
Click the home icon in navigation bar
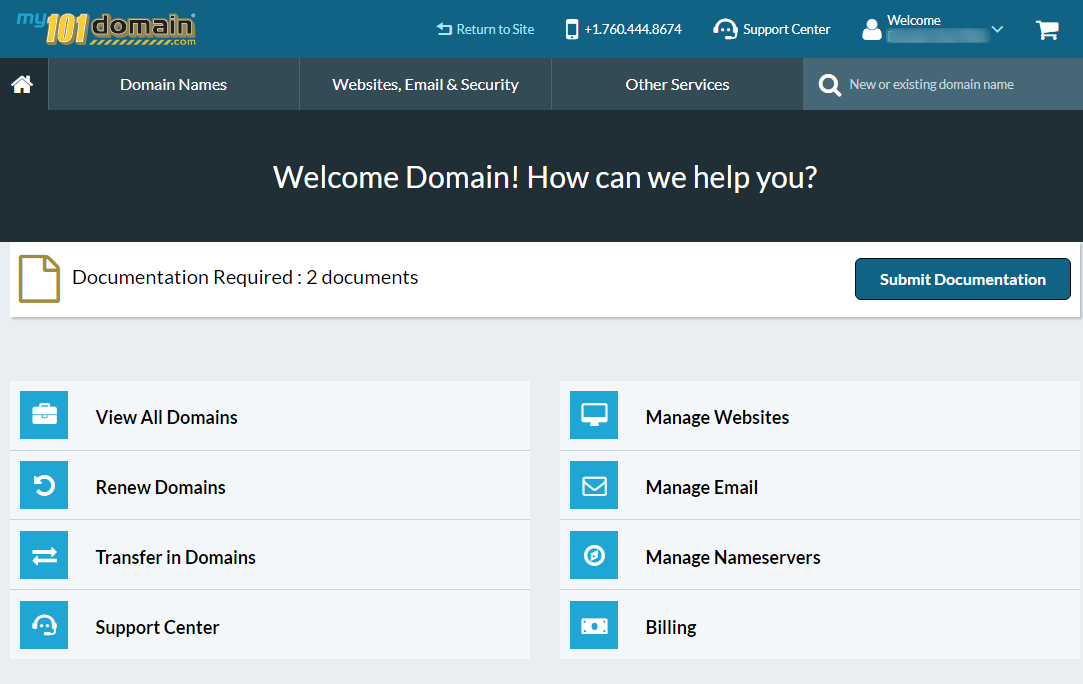[23, 85]
